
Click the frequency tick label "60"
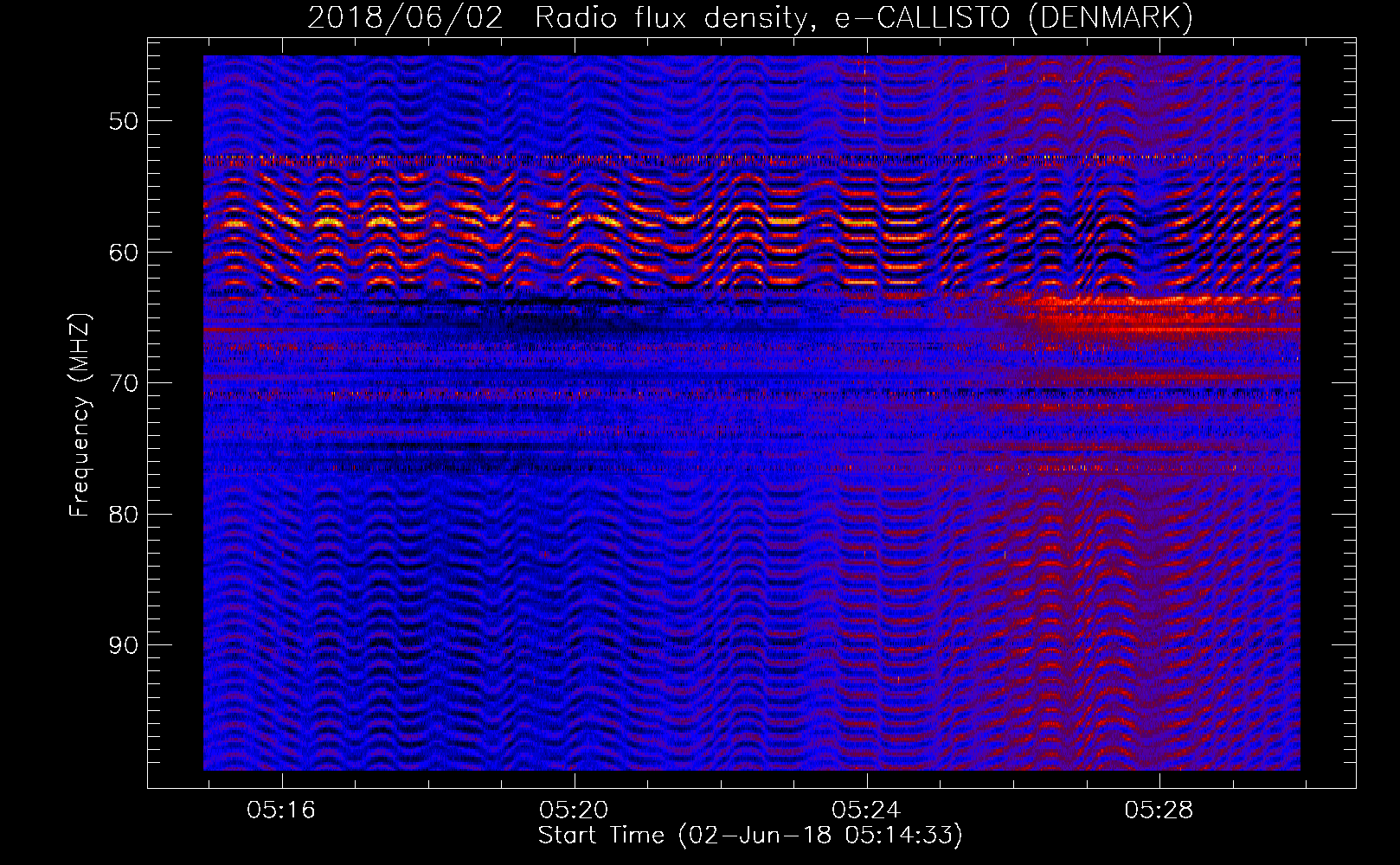(124, 253)
